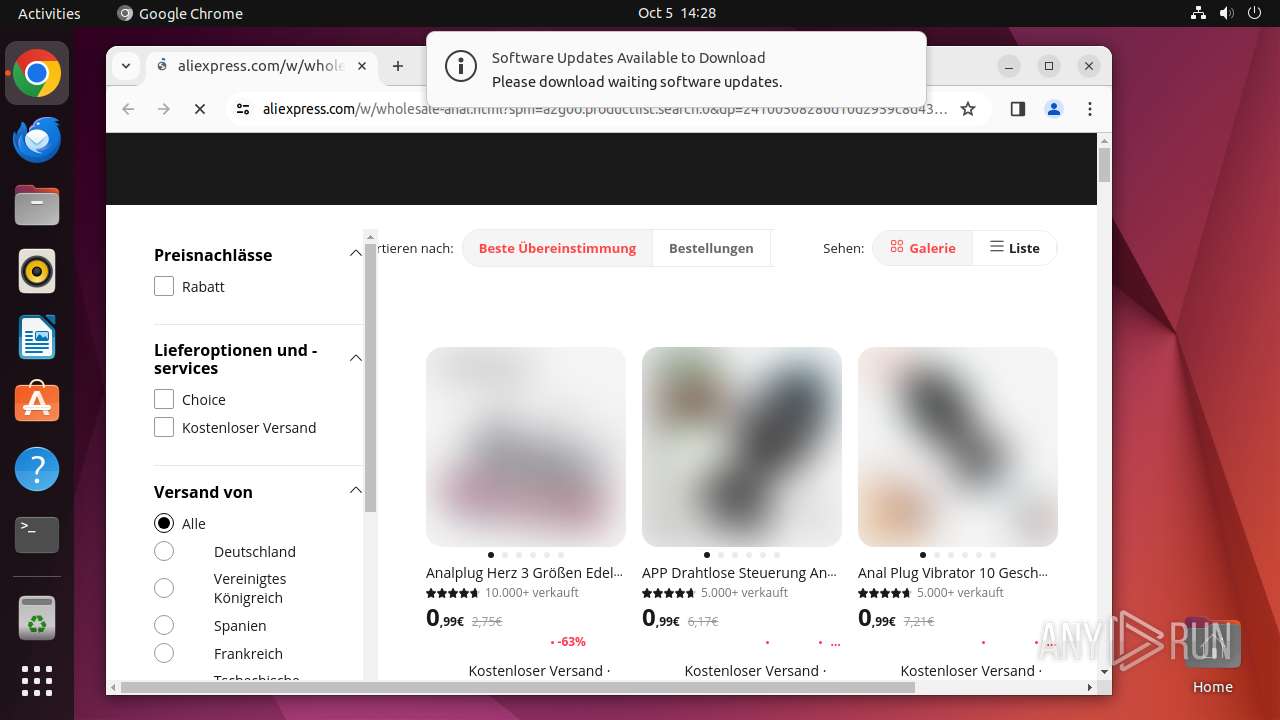Open Rhythmbox music player from dock
This screenshot has width=1280, height=720.
[37, 271]
